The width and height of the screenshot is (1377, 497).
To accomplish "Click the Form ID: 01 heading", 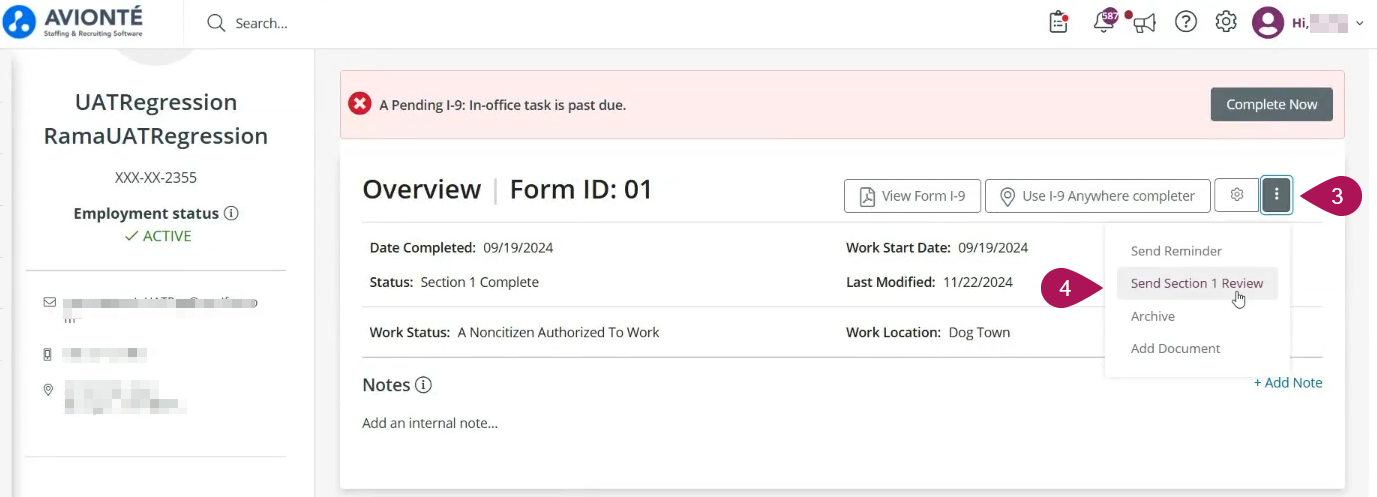I will (581, 189).
